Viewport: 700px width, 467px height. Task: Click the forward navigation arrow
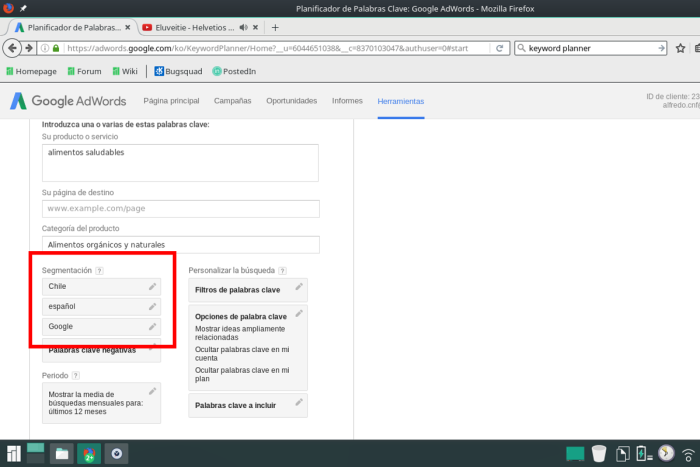[29, 48]
